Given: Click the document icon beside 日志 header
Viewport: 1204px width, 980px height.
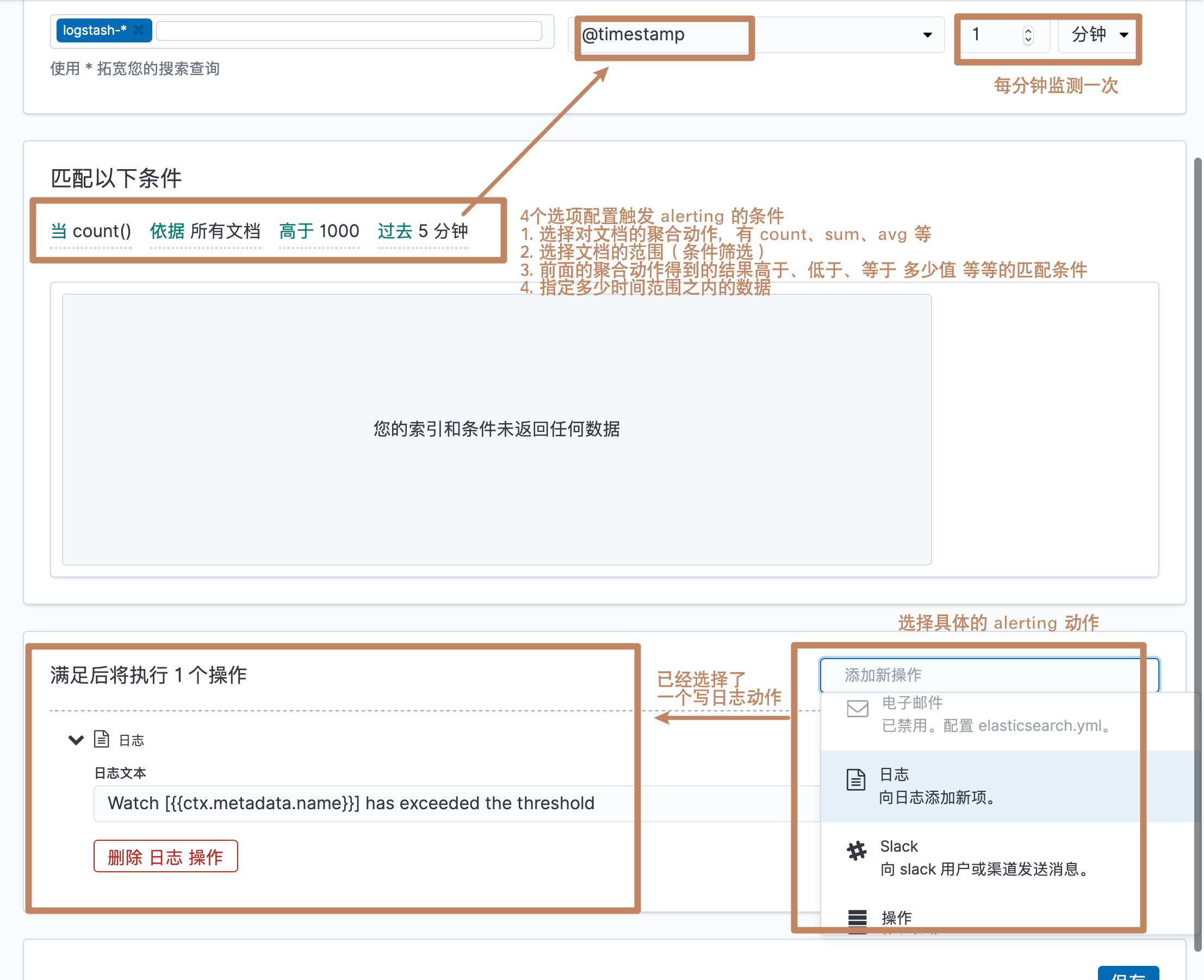Looking at the screenshot, I should coord(102,739).
